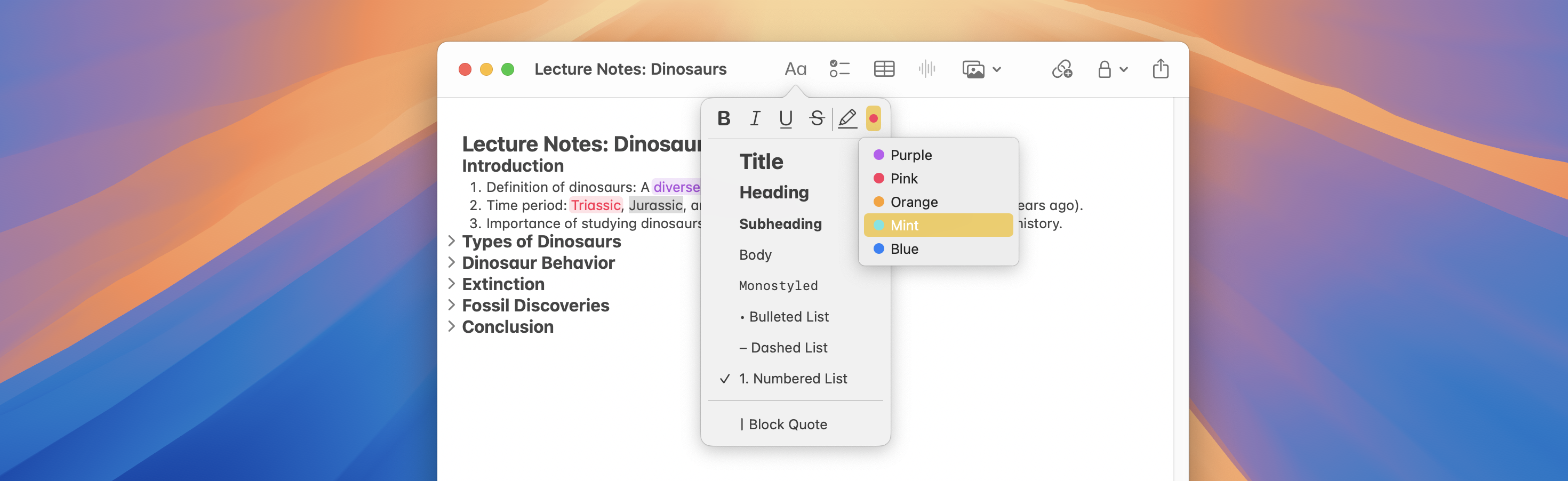The width and height of the screenshot is (1568, 481).
Task: Open the highlight color swatch
Action: (874, 119)
